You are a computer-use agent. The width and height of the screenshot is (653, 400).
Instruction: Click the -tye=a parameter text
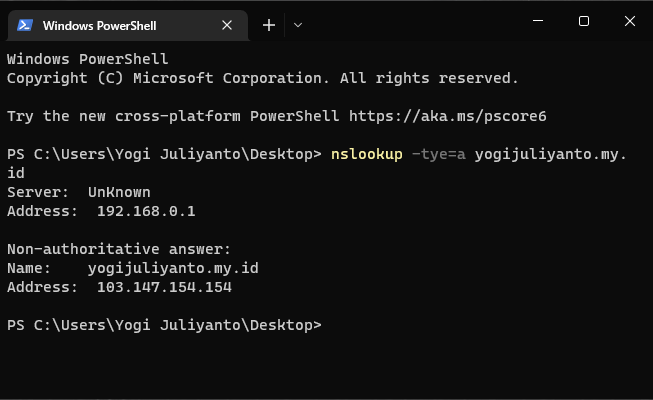pos(438,154)
